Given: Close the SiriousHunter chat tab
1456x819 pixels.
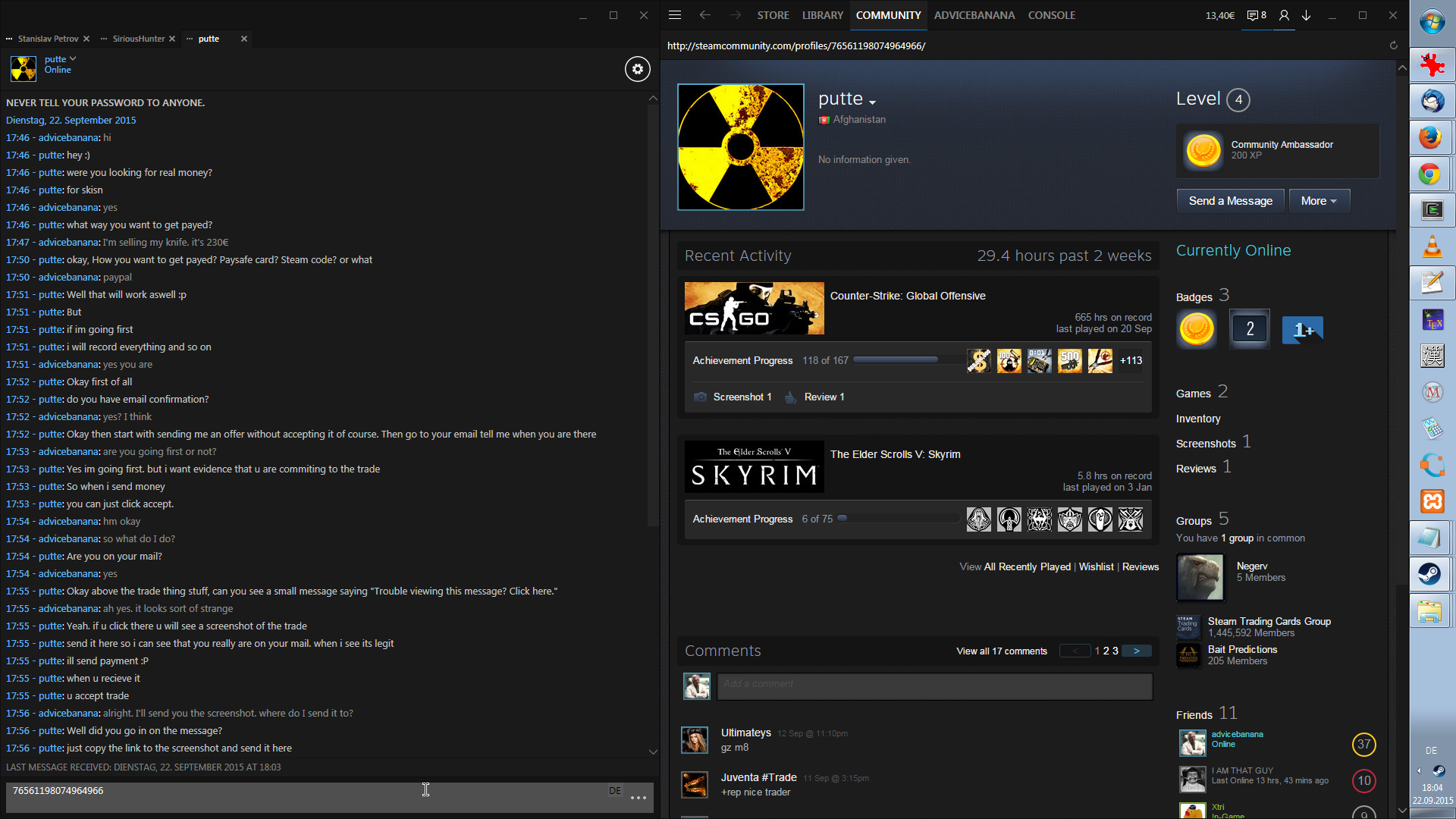Looking at the screenshot, I should tap(172, 39).
